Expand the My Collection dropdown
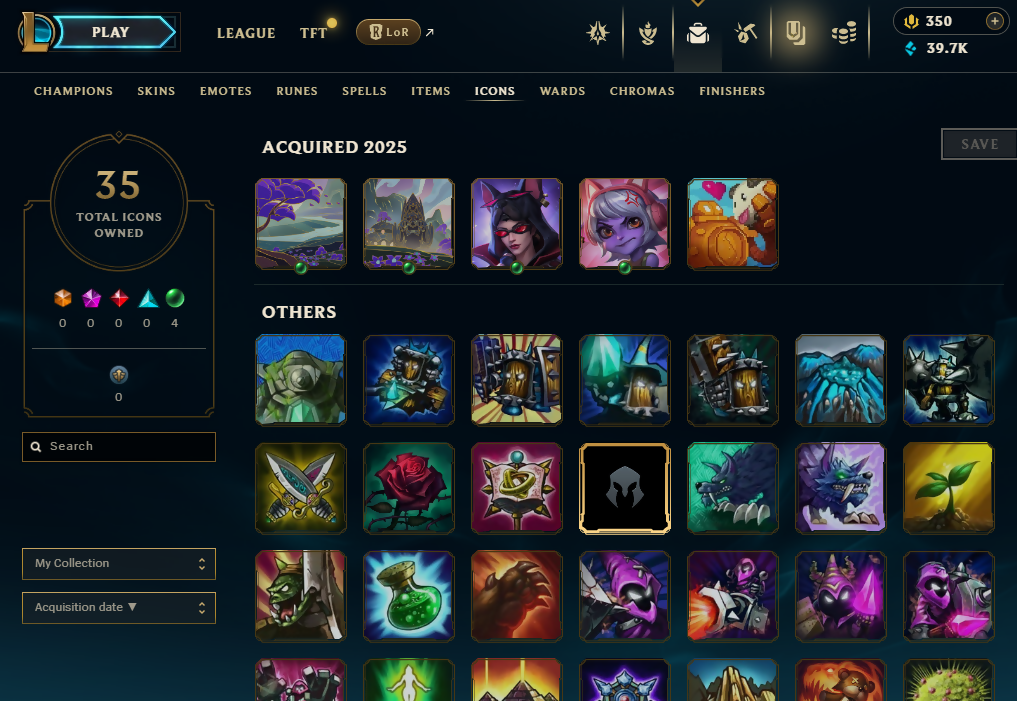The image size is (1017, 701). tap(119, 564)
